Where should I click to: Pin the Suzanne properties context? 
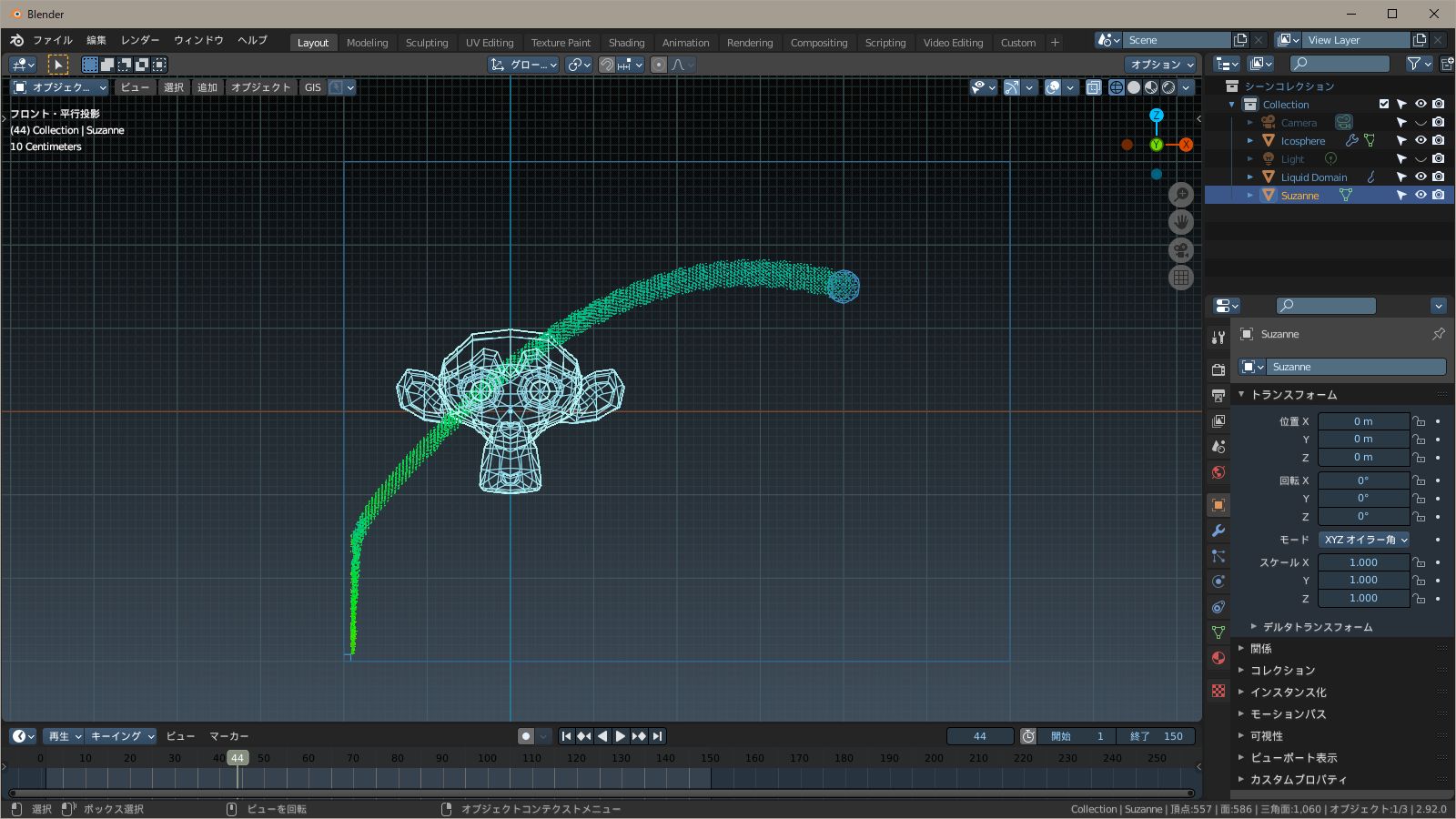[x=1439, y=334]
